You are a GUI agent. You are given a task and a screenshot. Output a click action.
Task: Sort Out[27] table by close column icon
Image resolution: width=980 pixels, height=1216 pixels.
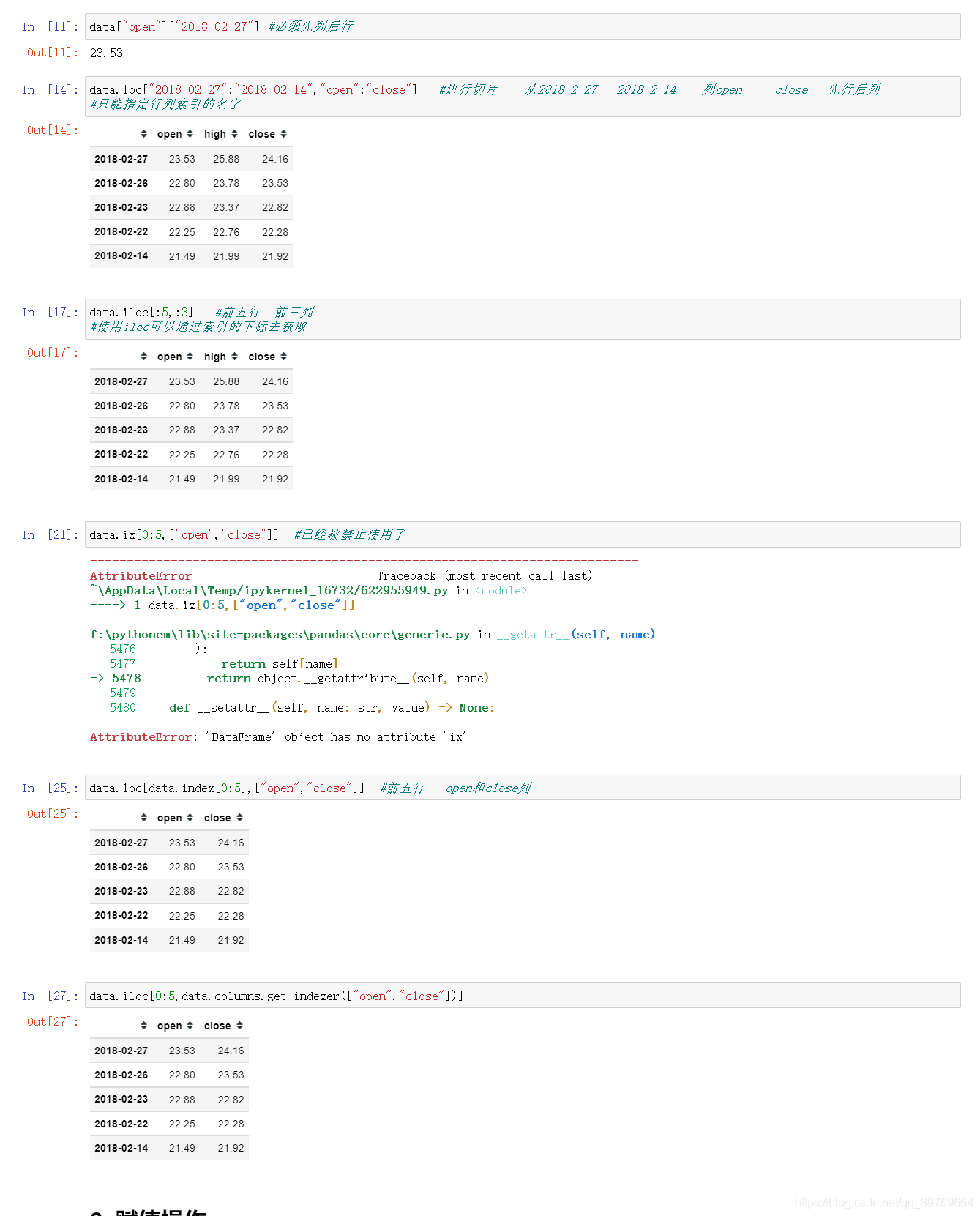click(239, 1026)
